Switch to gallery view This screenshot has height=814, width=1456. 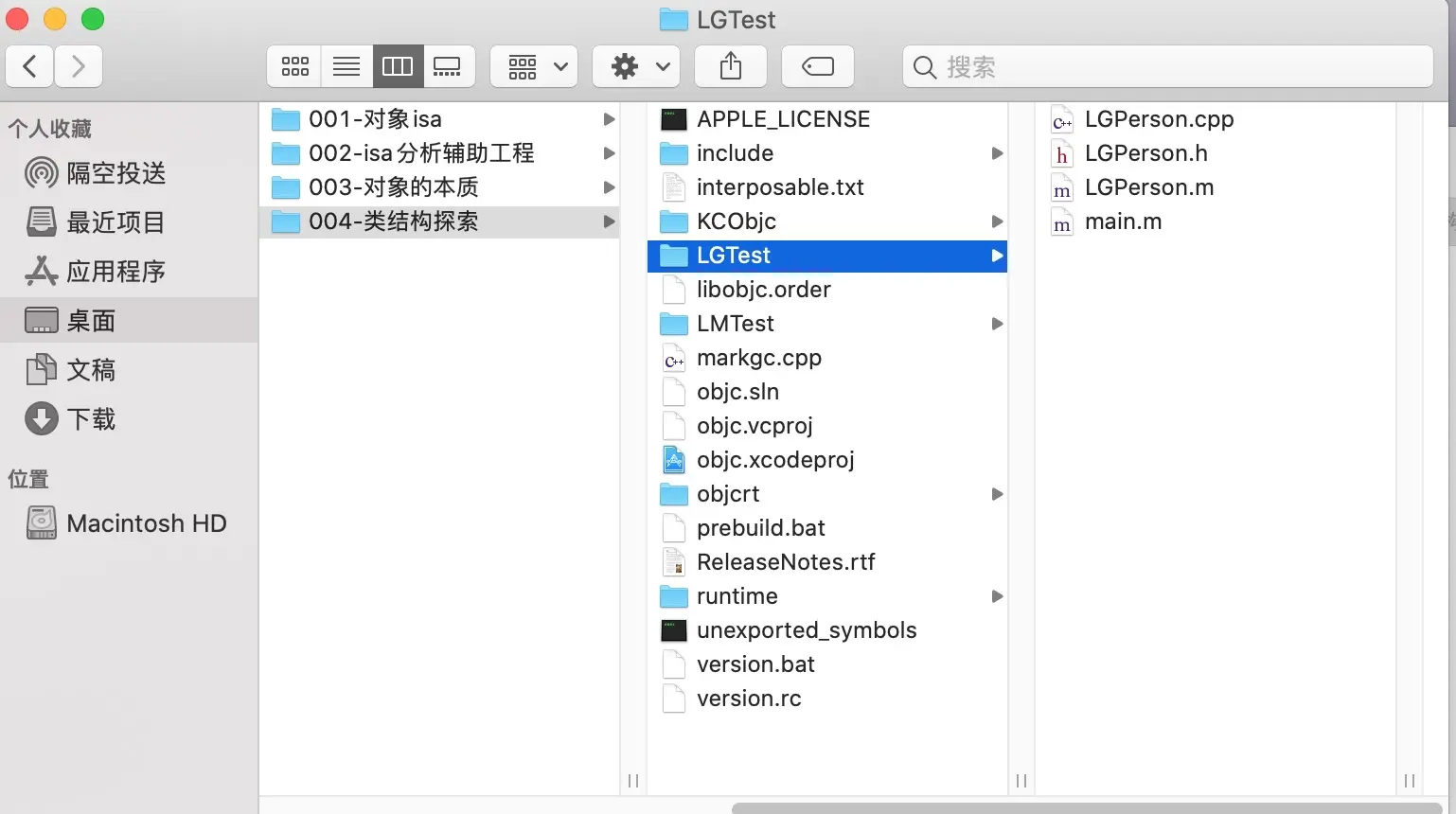click(448, 66)
